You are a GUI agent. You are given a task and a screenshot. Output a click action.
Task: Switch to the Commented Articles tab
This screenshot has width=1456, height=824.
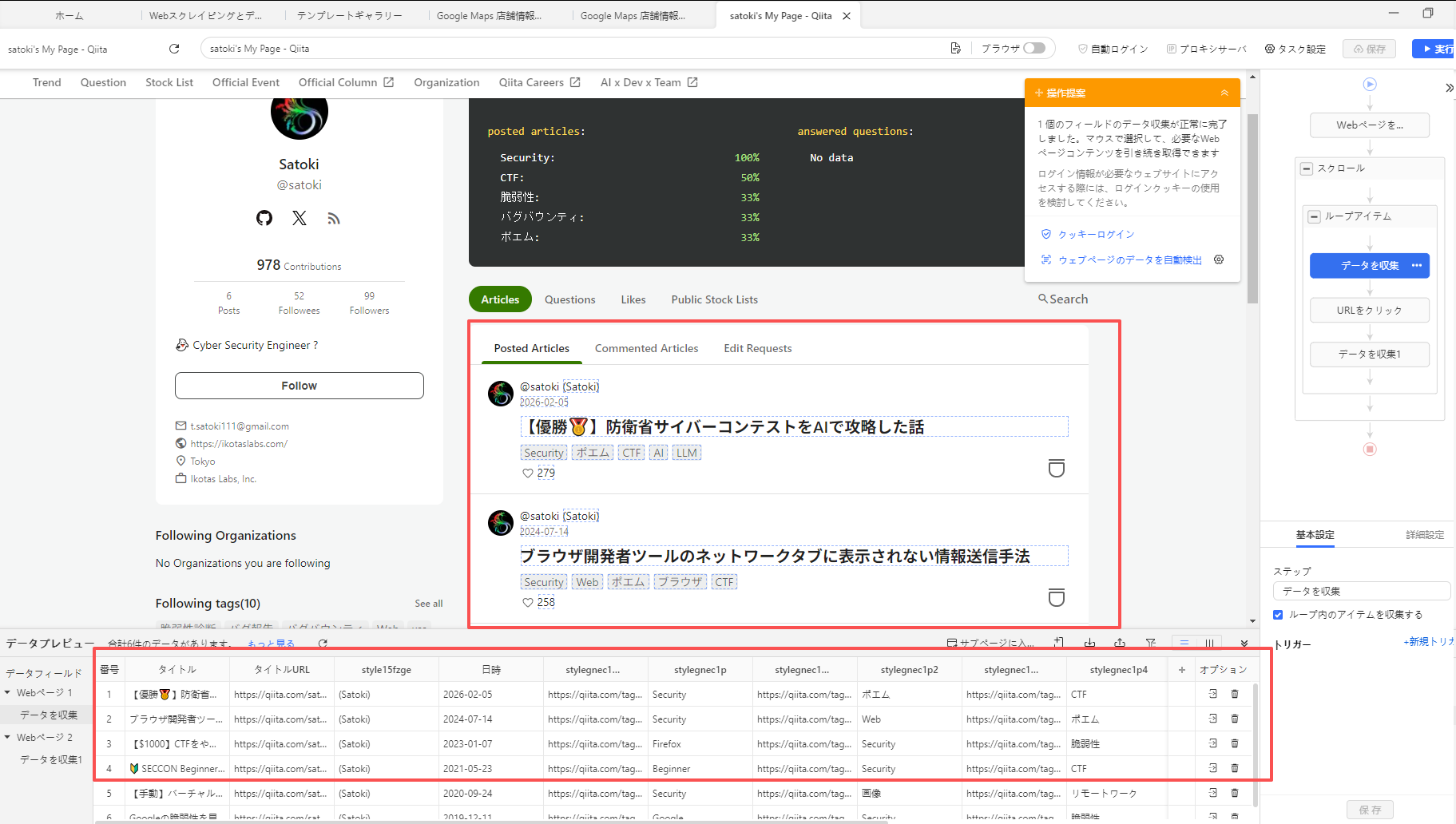coord(646,348)
